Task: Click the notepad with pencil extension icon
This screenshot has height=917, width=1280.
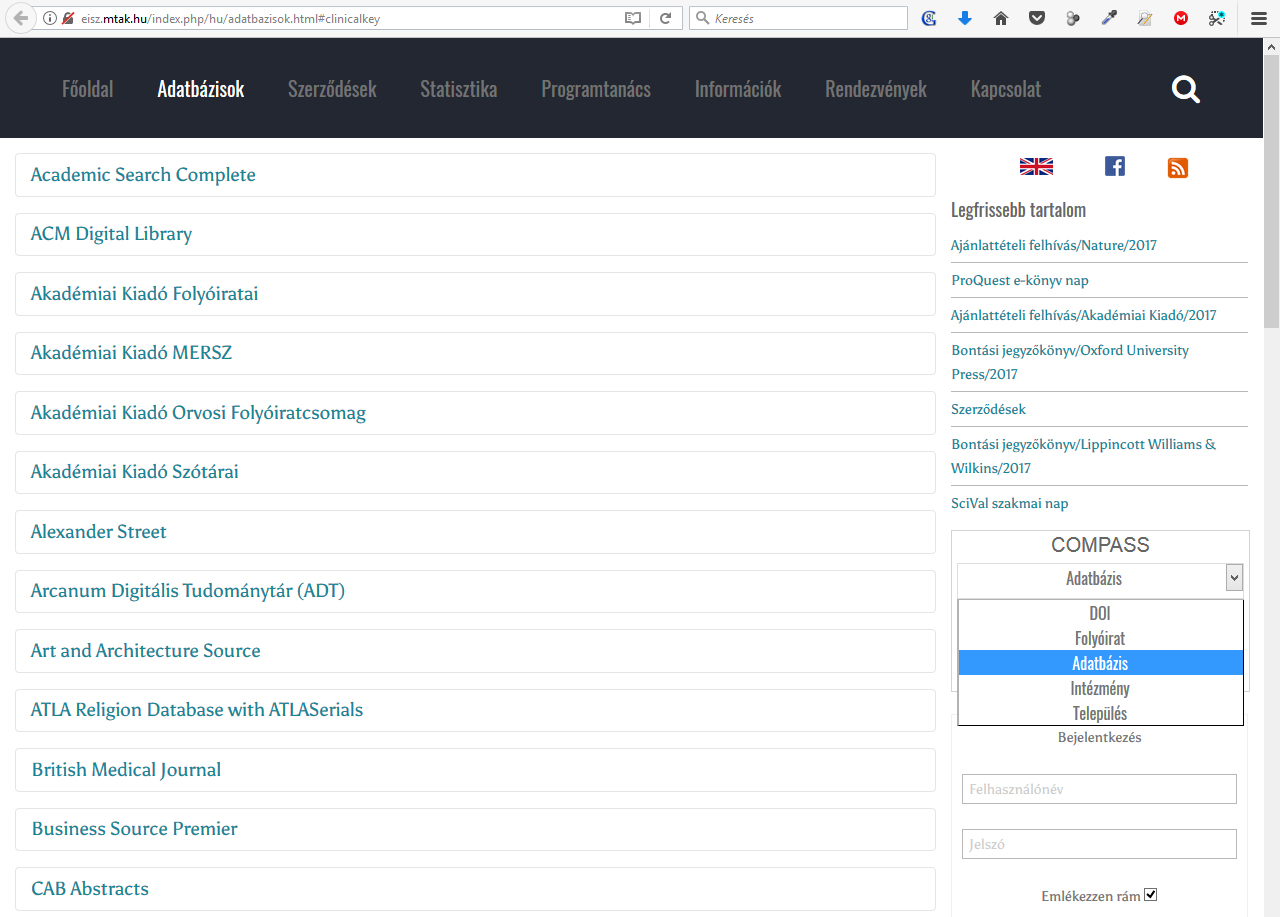Action: point(1145,18)
